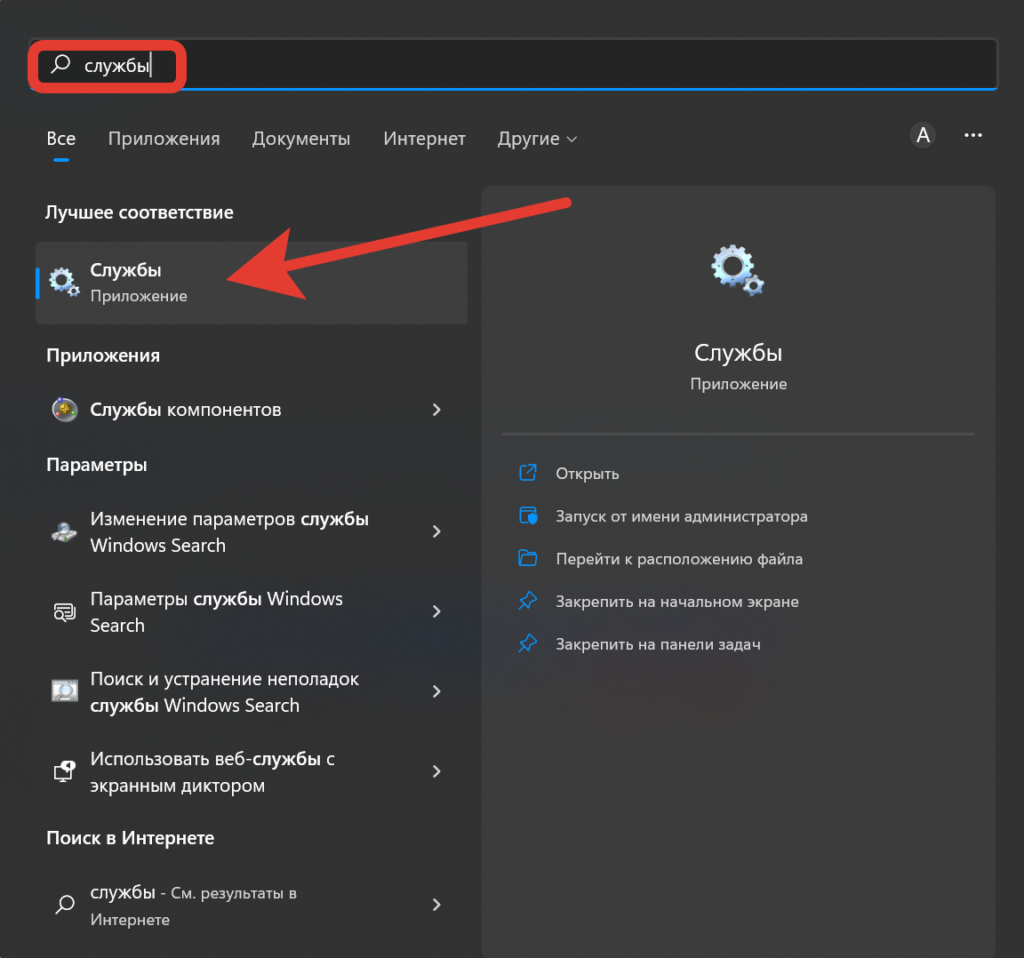1024x958 pixels.
Task: Click Открыть in the preview pane
Action: (x=587, y=473)
